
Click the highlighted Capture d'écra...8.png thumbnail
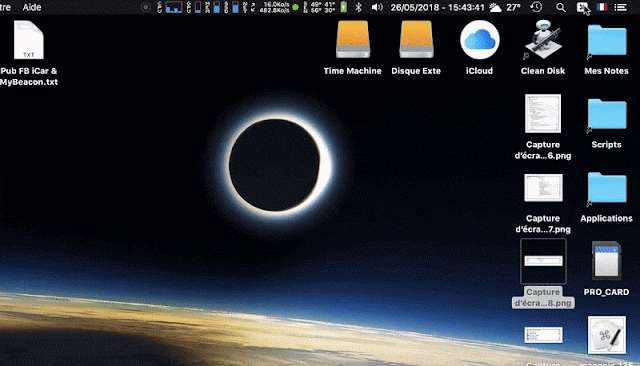click(543, 261)
